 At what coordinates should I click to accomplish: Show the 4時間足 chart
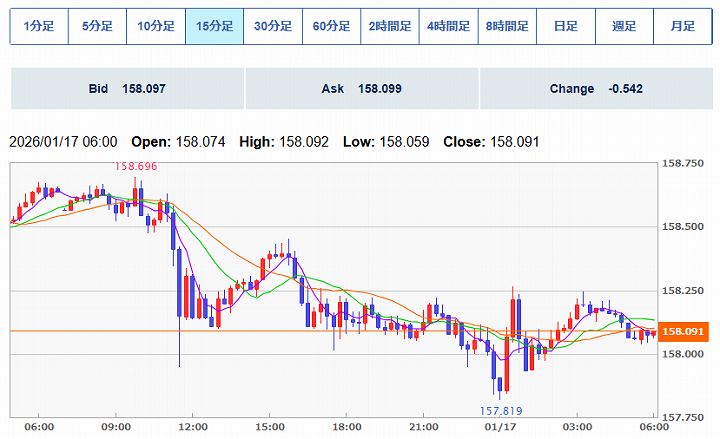pos(449,27)
